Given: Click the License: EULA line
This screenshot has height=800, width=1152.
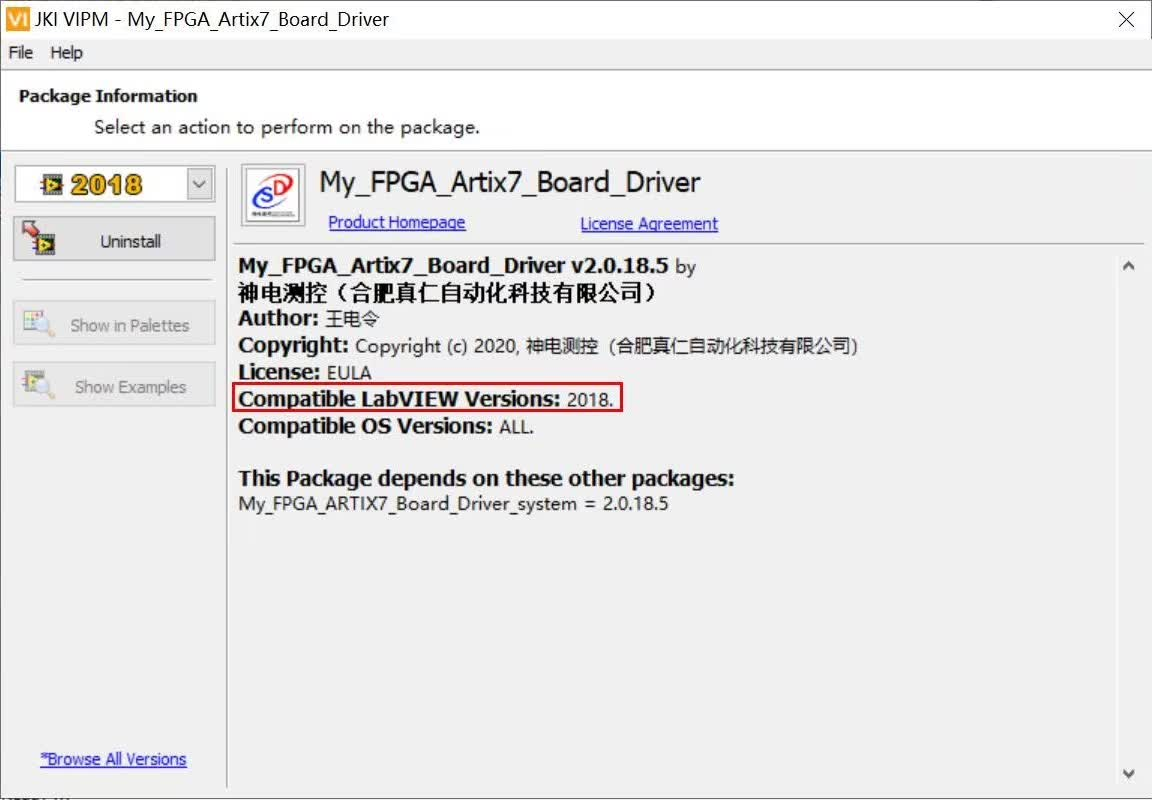Looking at the screenshot, I should click(305, 372).
